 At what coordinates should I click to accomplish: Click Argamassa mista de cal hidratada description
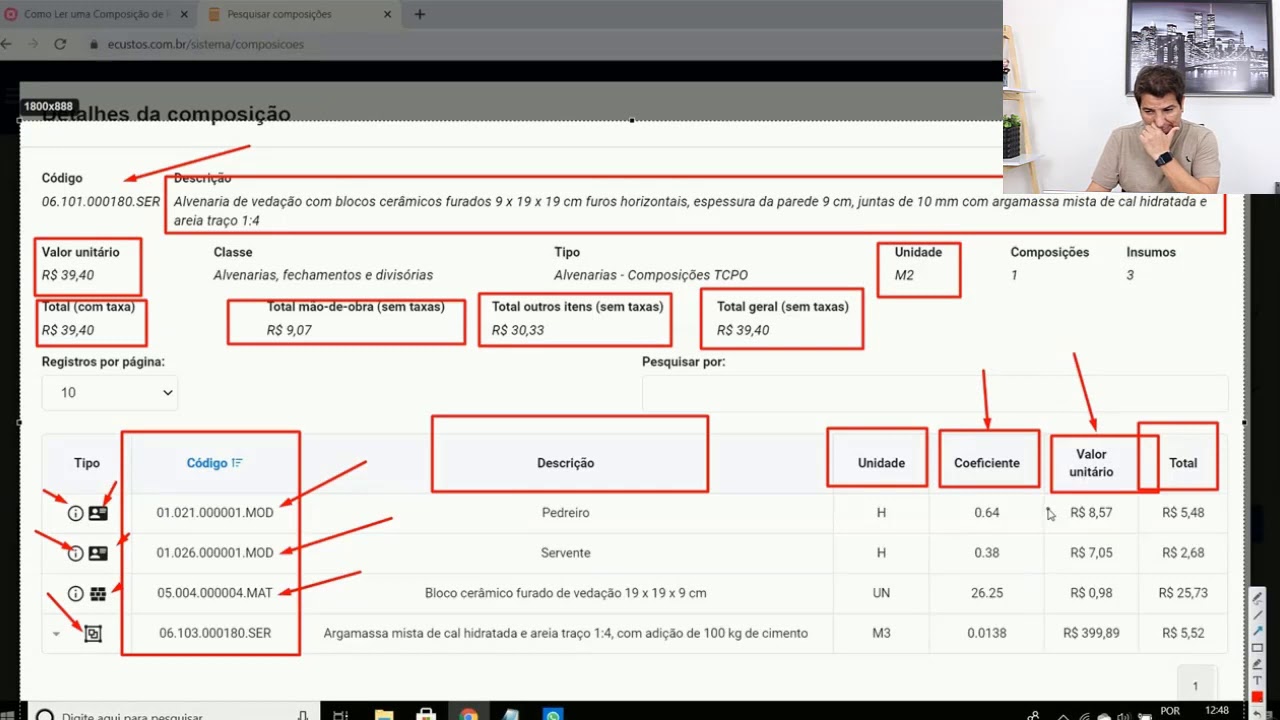(566, 633)
